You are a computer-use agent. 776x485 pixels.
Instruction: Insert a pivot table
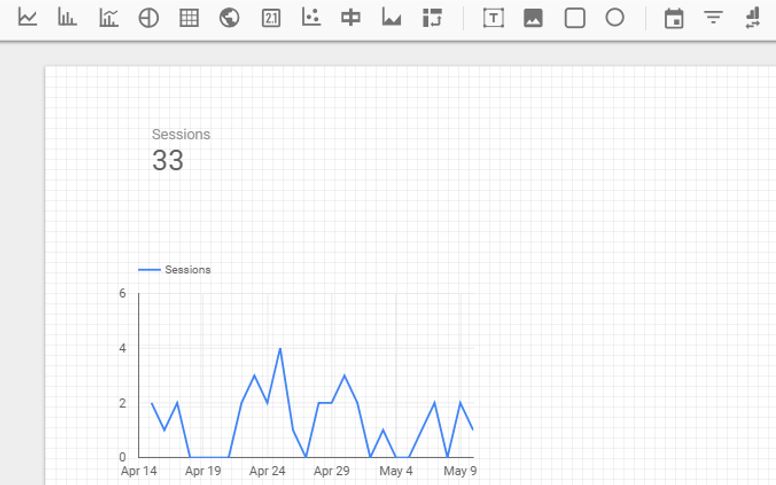[432, 18]
